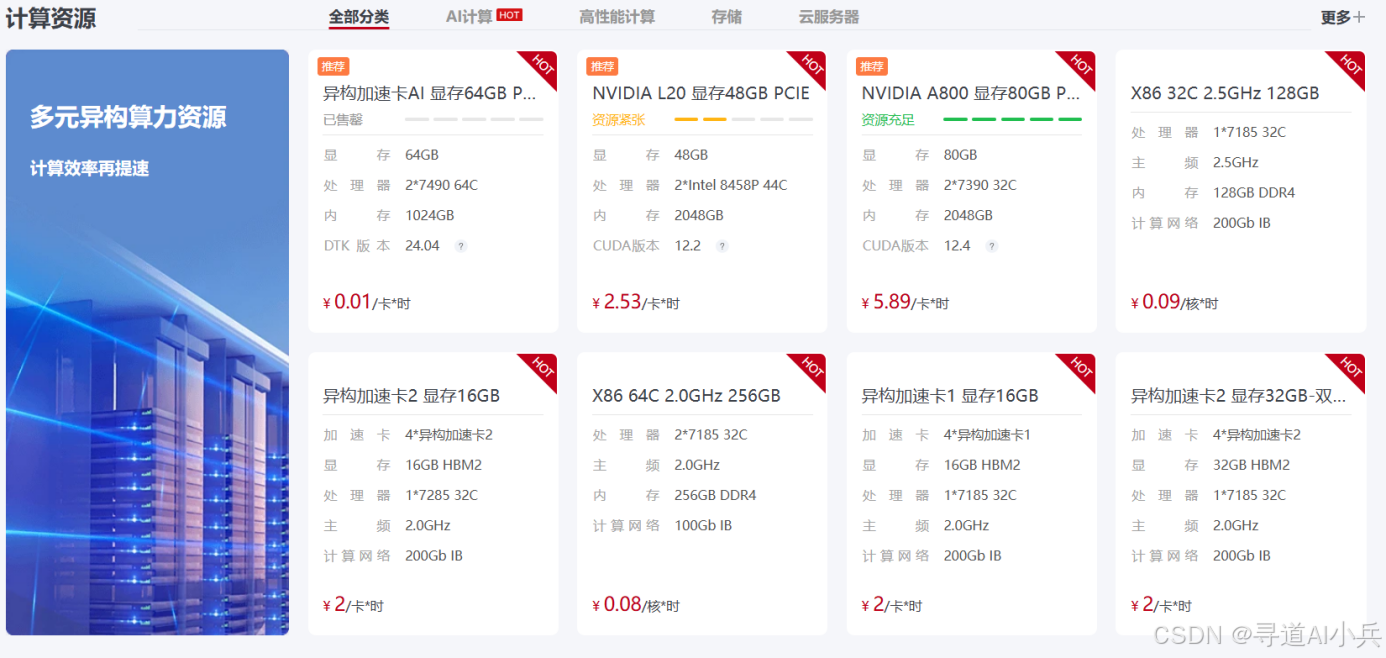Open X86 64C 2.0GHz 256GB title
This screenshot has height=658, width=1386.
click(686, 395)
